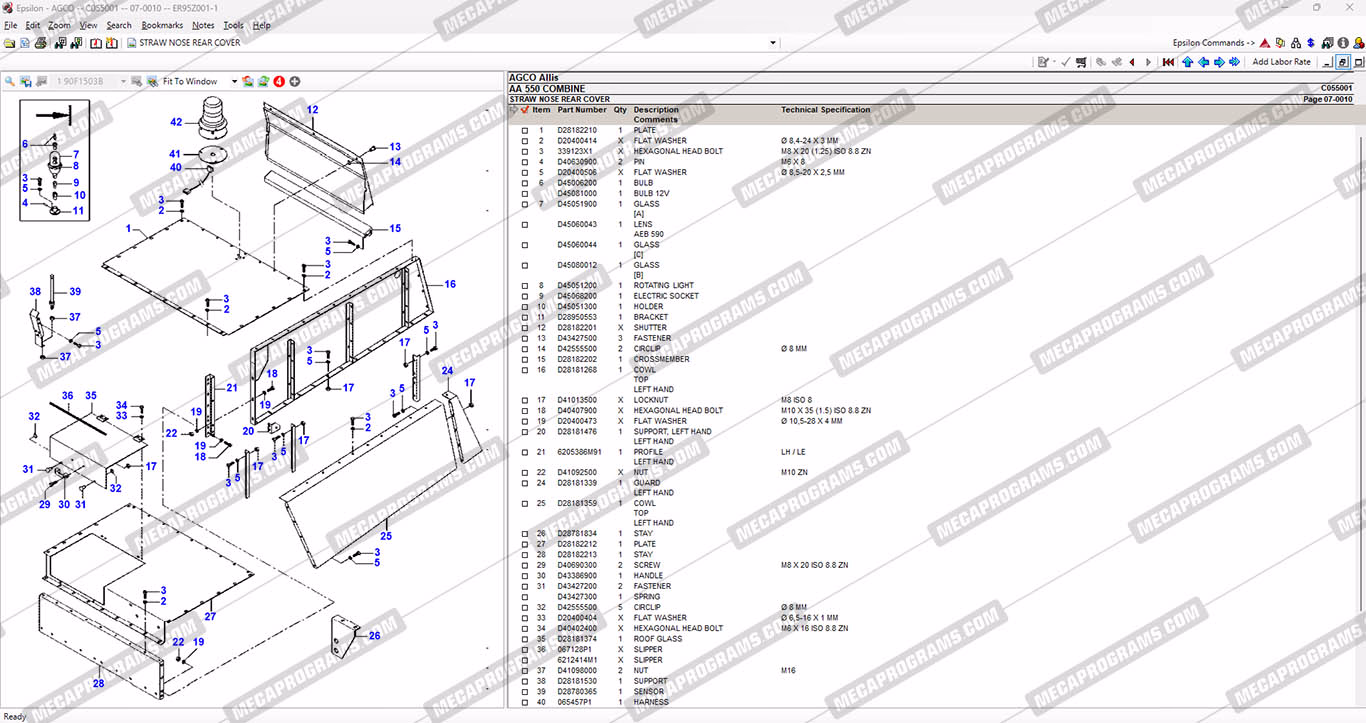Click the blue dollar sign icon
Screen dimensions: 1366x723
[x=1310, y=43]
